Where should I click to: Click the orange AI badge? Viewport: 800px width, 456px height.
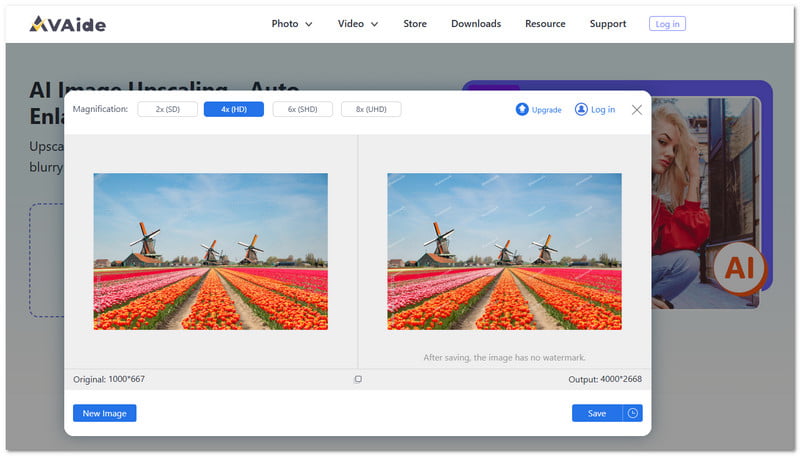[x=739, y=268]
